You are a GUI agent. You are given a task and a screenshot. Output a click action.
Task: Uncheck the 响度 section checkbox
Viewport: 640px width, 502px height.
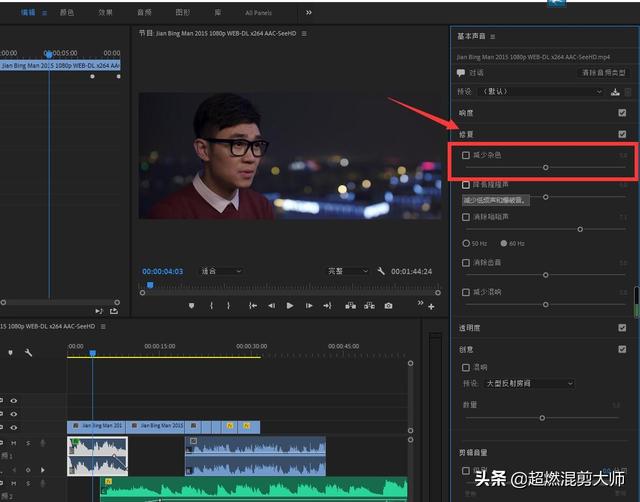click(622, 113)
